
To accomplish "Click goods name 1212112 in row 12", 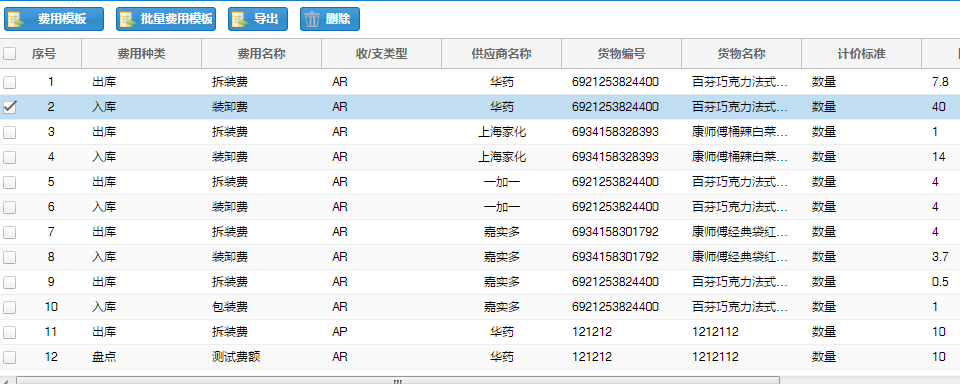I will coord(715,357).
